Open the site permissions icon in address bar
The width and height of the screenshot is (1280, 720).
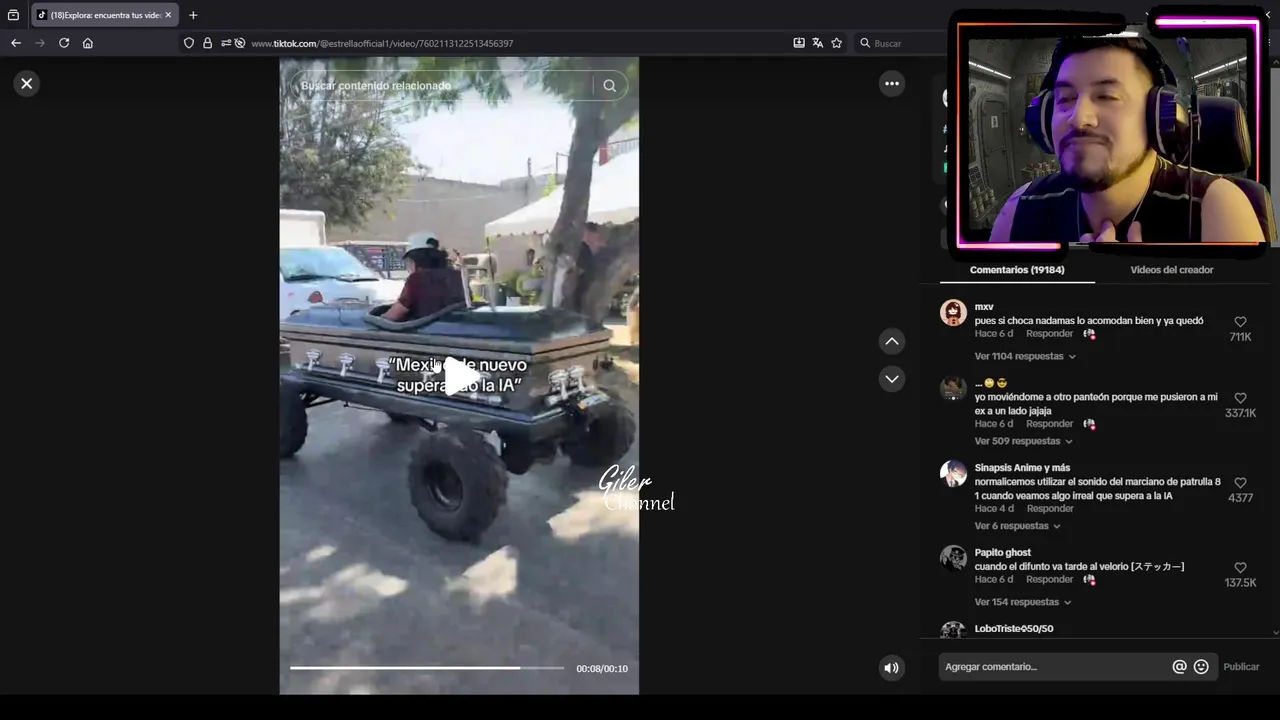226,43
